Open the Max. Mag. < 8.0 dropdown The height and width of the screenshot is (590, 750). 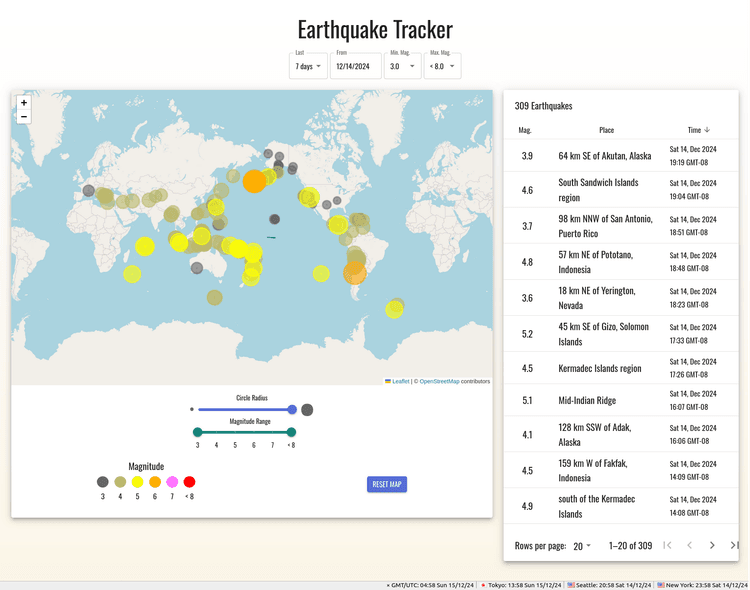pyautogui.click(x=442, y=66)
